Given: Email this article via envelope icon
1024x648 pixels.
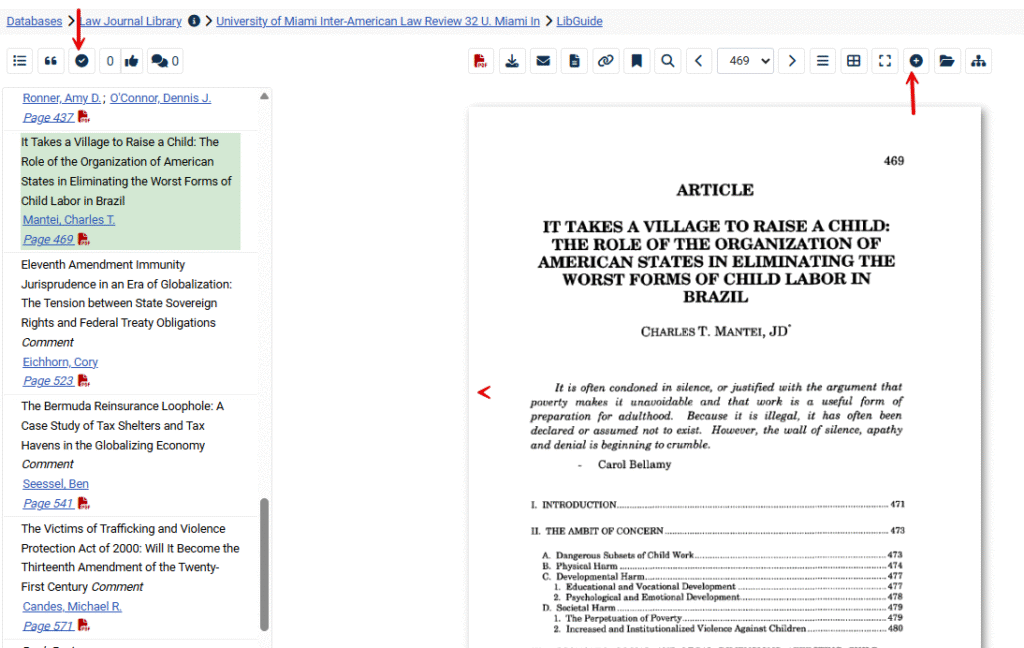Looking at the screenshot, I should click(543, 61).
